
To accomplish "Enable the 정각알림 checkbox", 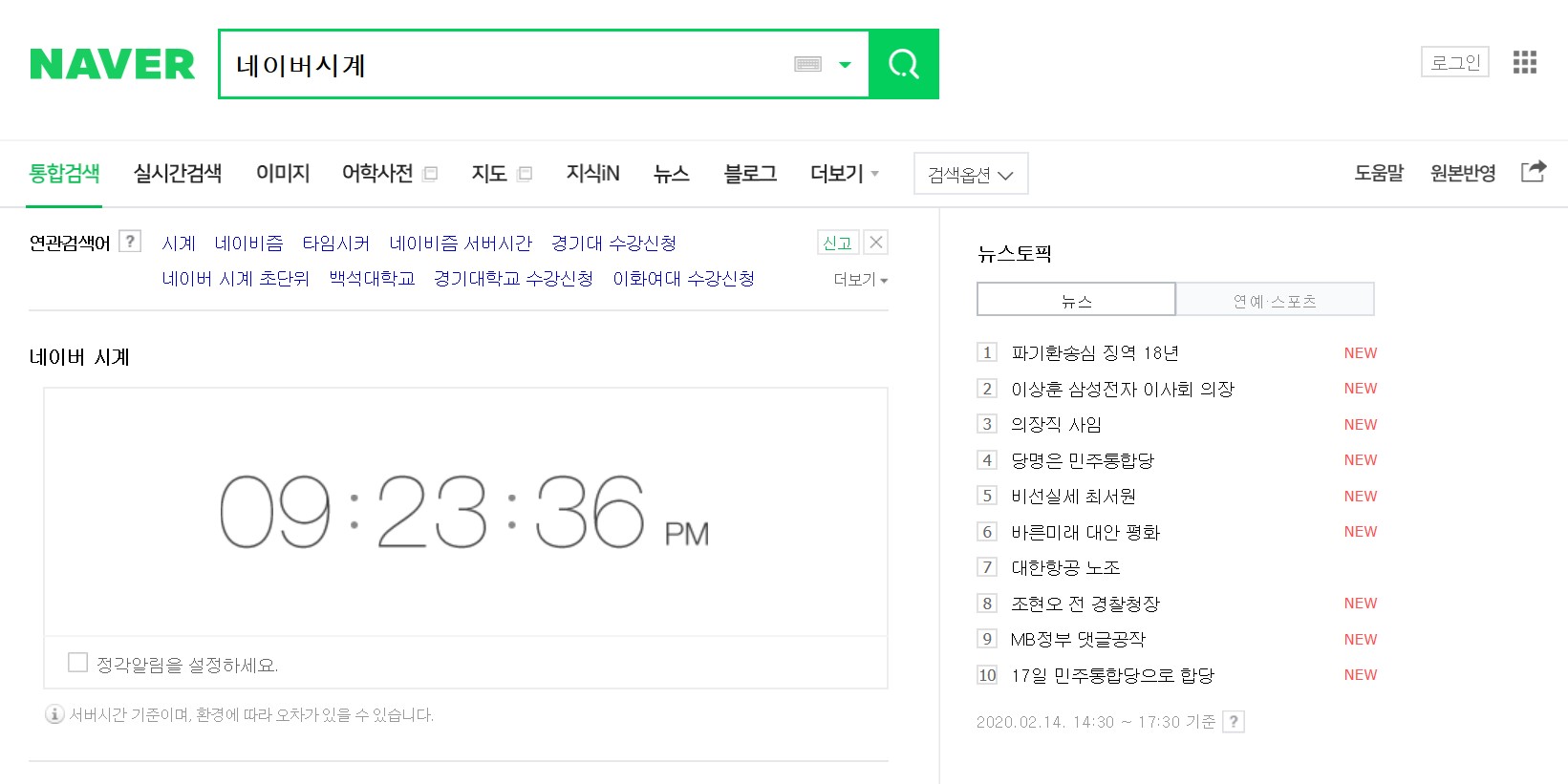I will [x=78, y=663].
